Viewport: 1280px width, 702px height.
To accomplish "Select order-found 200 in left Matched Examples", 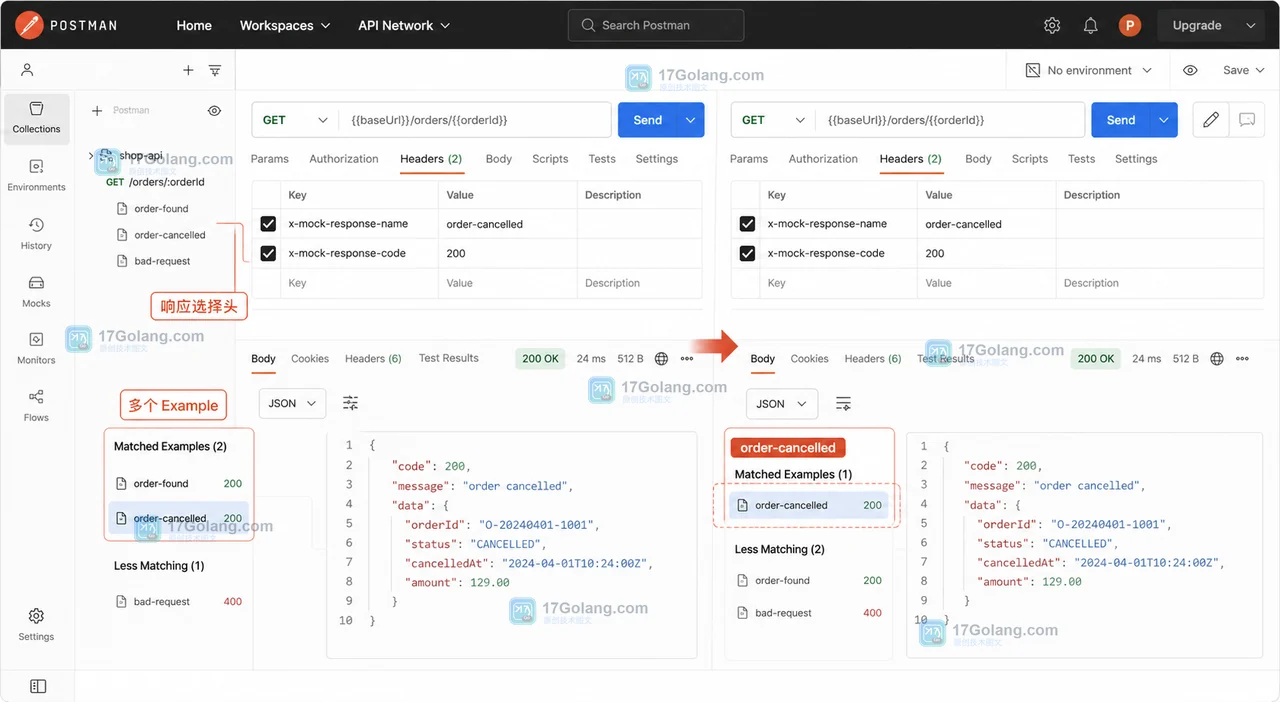I will [178, 483].
